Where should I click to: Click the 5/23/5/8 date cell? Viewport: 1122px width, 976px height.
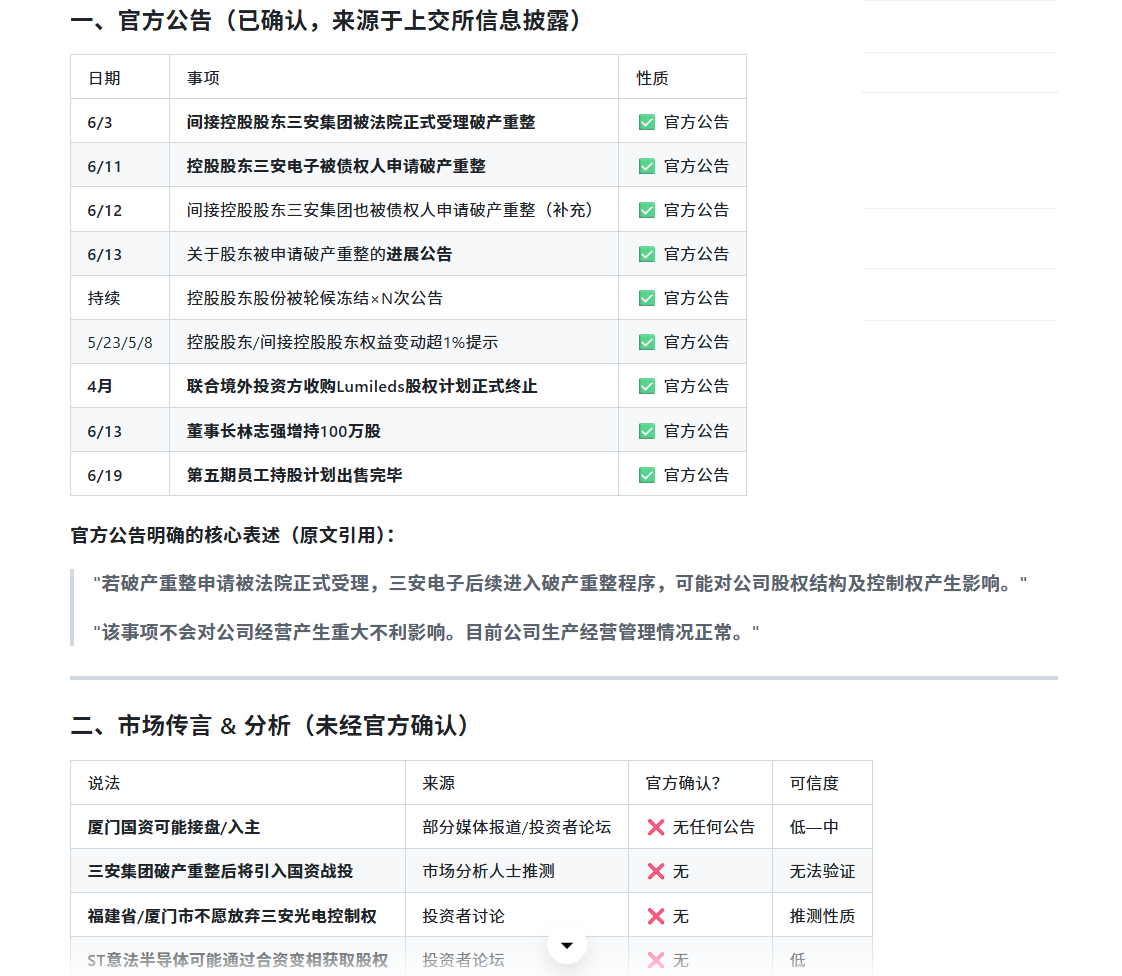click(x=119, y=343)
